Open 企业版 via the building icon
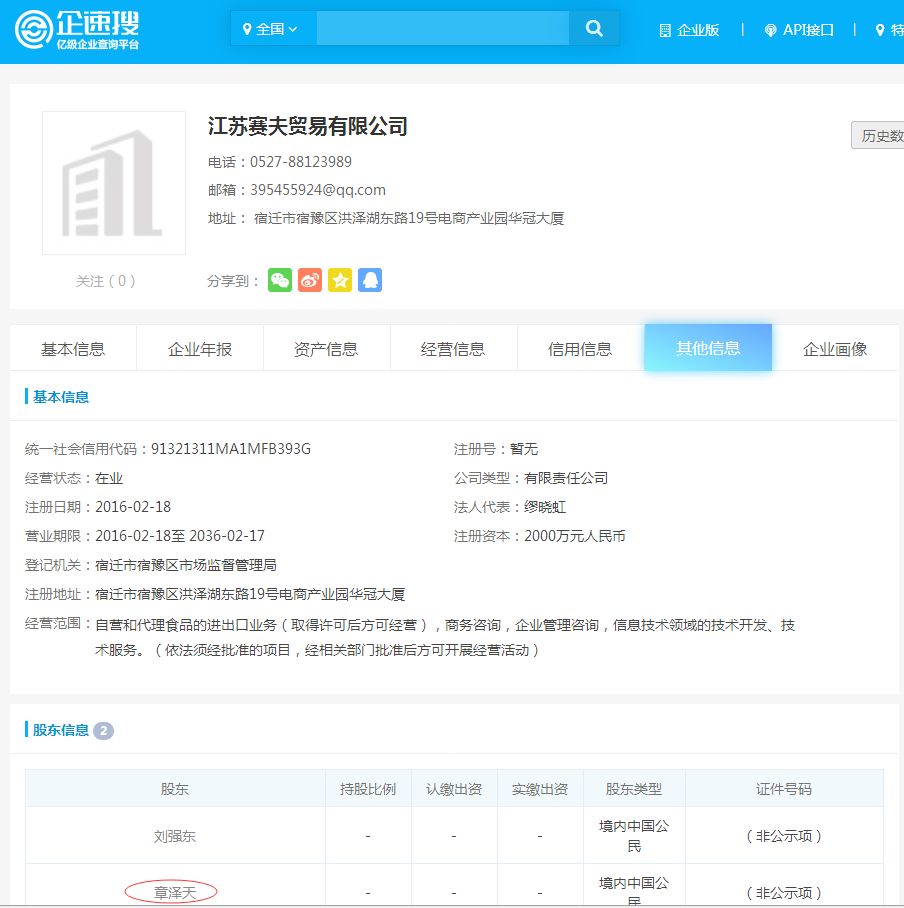Viewport: 904px width, 908px height. (x=666, y=30)
